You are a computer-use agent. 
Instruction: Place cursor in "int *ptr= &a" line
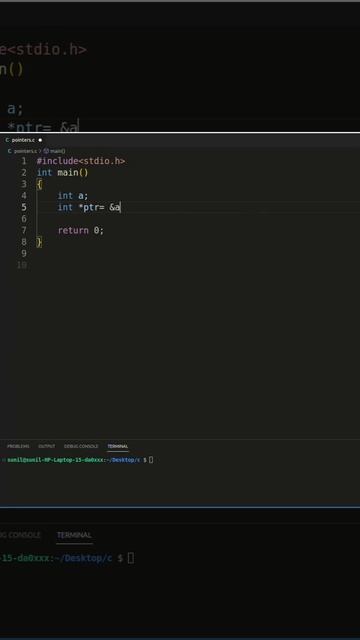tap(89, 207)
